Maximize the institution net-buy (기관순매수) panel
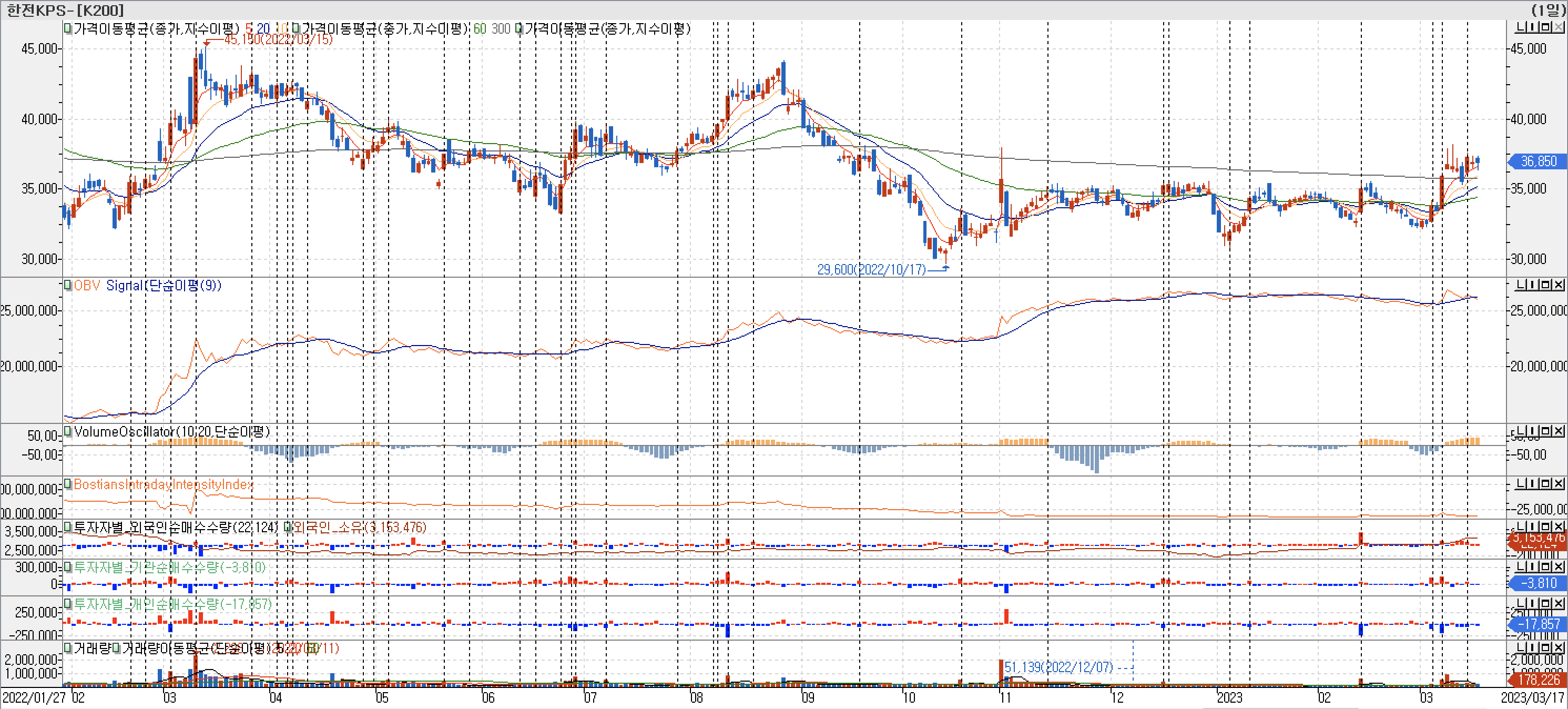Image resolution: width=1568 pixels, height=709 pixels. coord(1546,567)
